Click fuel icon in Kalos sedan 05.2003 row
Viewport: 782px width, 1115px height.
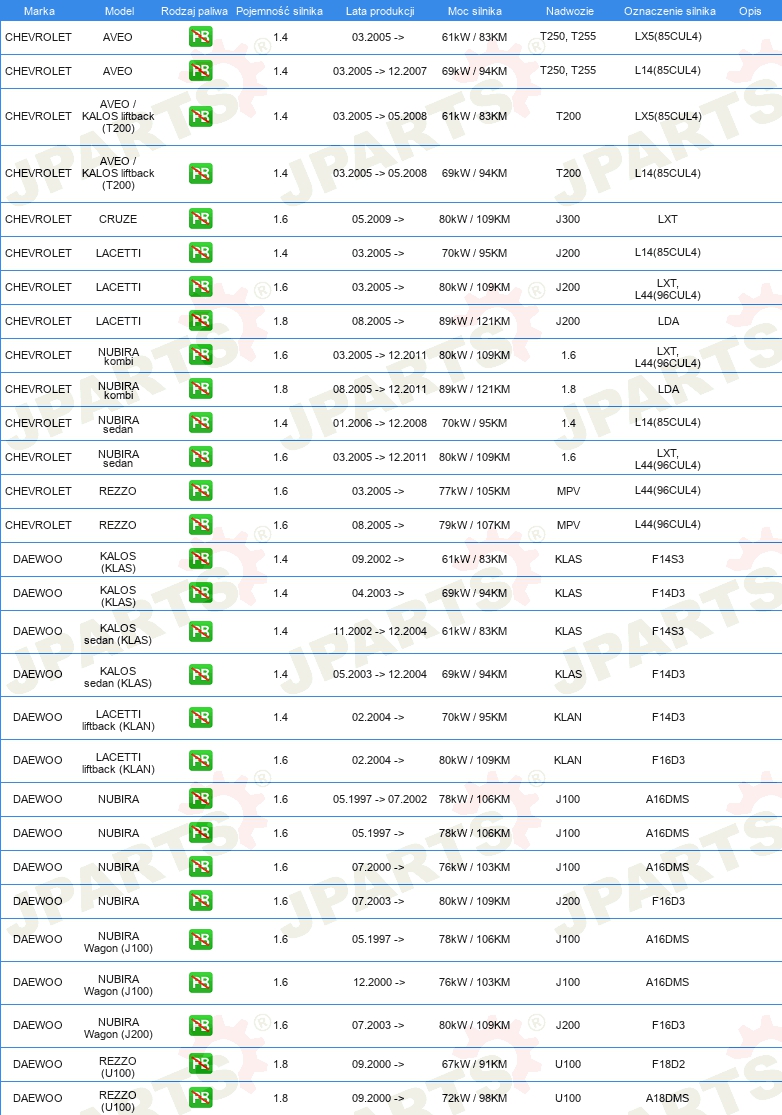(200, 675)
